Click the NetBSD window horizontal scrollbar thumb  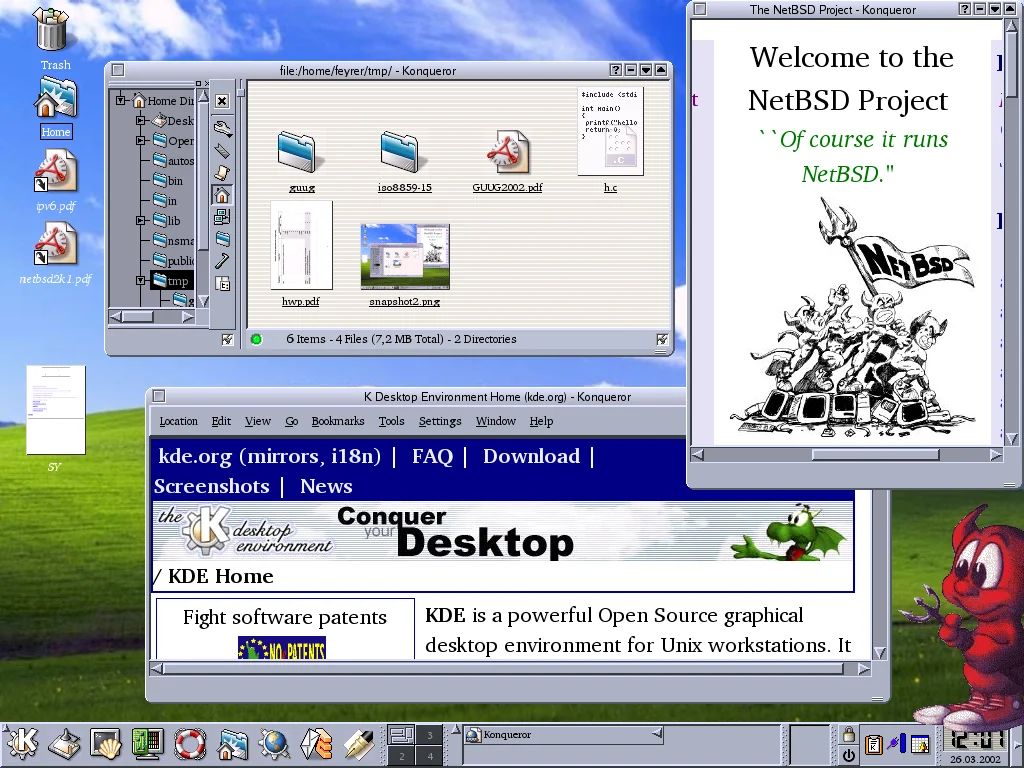pos(875,455)
